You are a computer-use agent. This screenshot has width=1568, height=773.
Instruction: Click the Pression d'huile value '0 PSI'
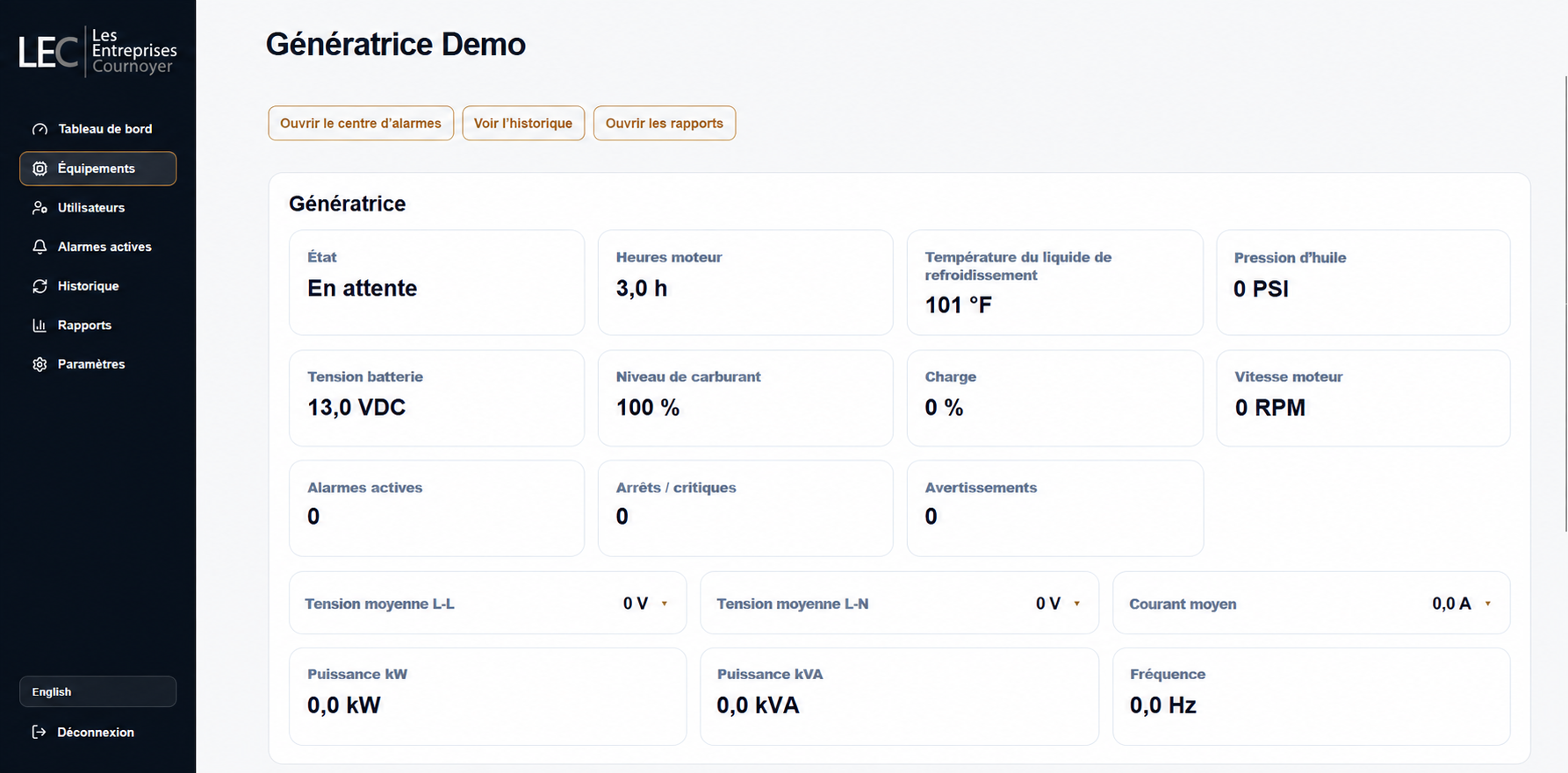(1261, 289)
